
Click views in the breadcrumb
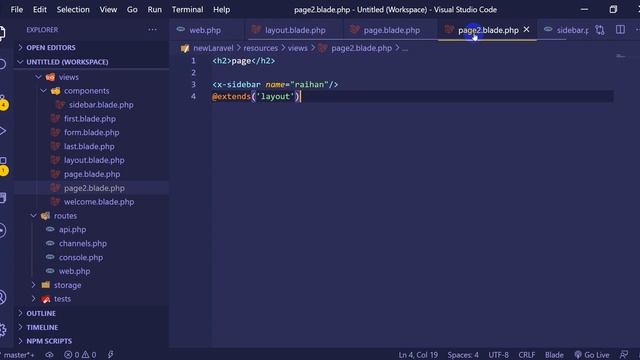(298, 48)
